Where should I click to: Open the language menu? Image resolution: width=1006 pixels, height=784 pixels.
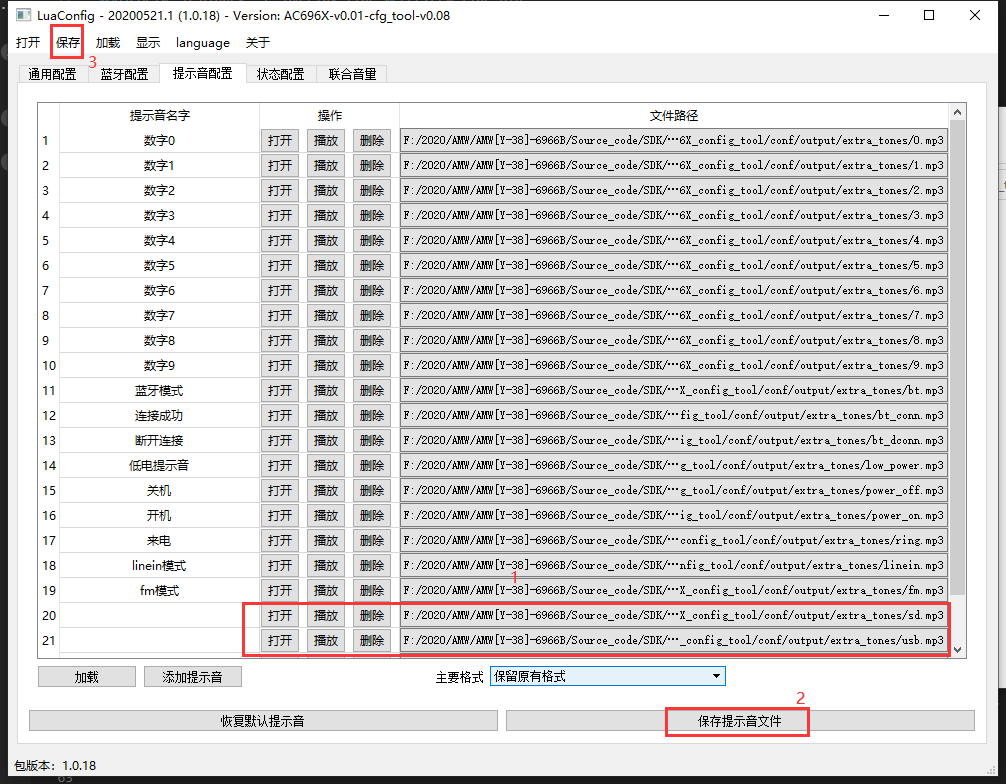click(x=203, y=42)
